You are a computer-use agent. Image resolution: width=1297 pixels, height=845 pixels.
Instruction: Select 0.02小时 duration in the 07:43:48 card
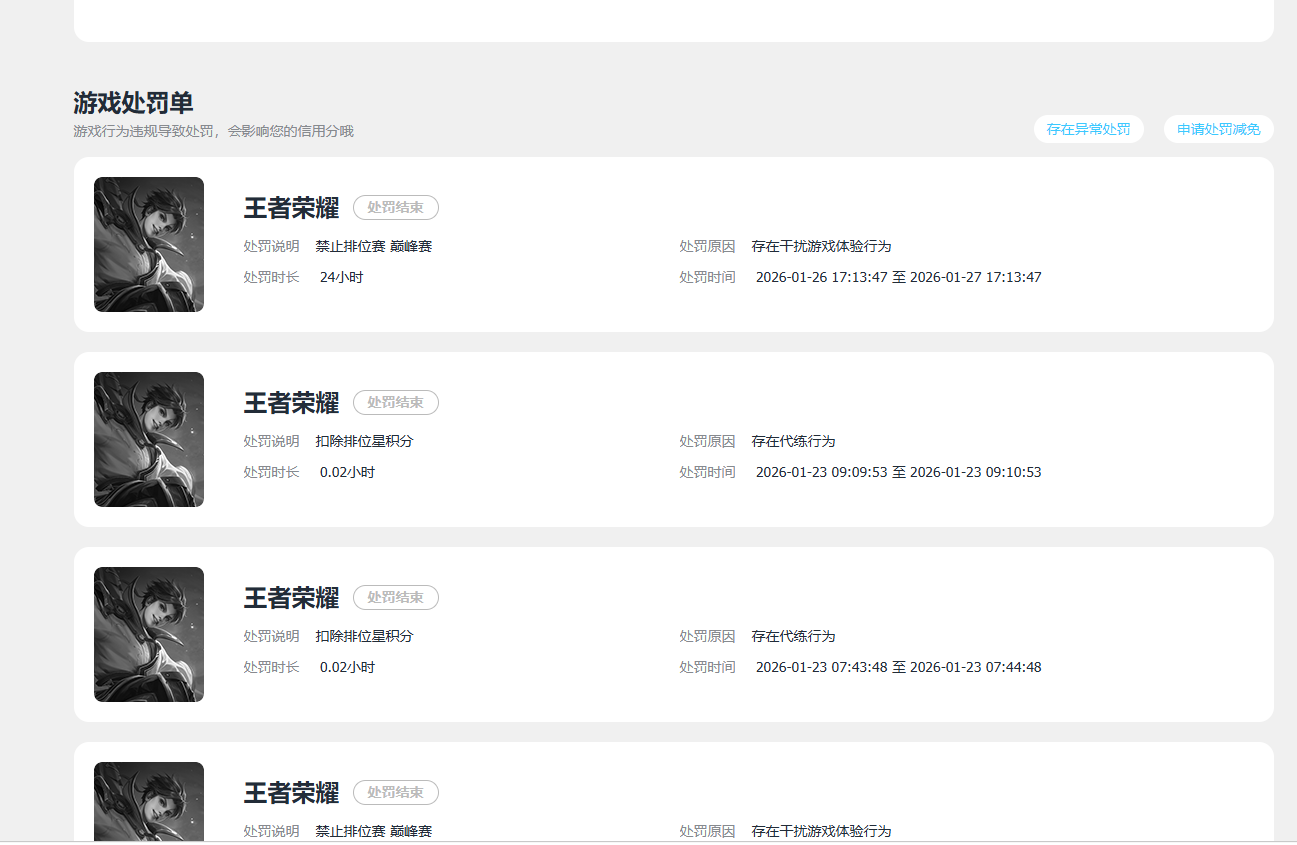(347, 667)
